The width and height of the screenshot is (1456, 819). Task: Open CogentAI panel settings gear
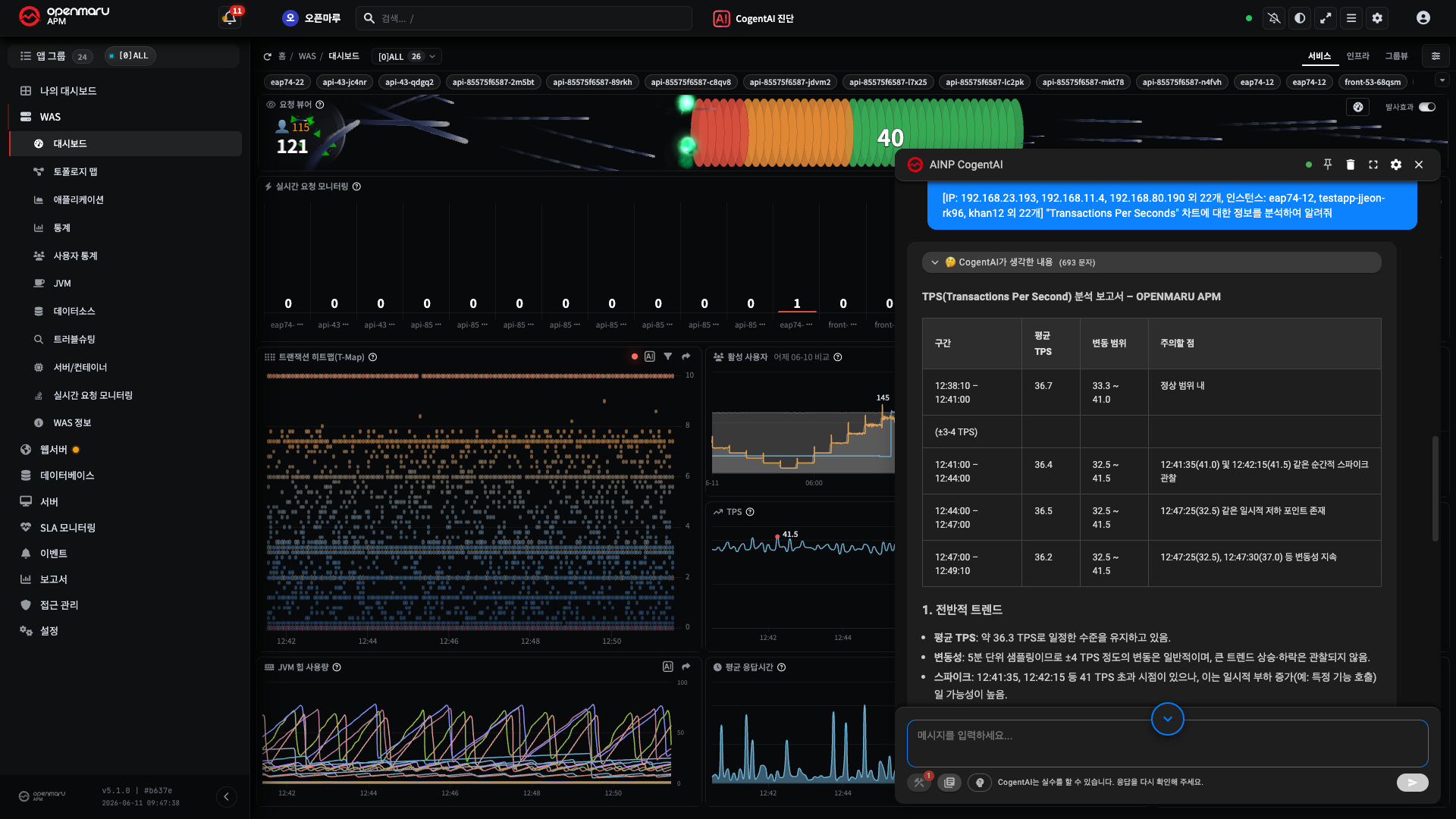(x=1396, y=165)
